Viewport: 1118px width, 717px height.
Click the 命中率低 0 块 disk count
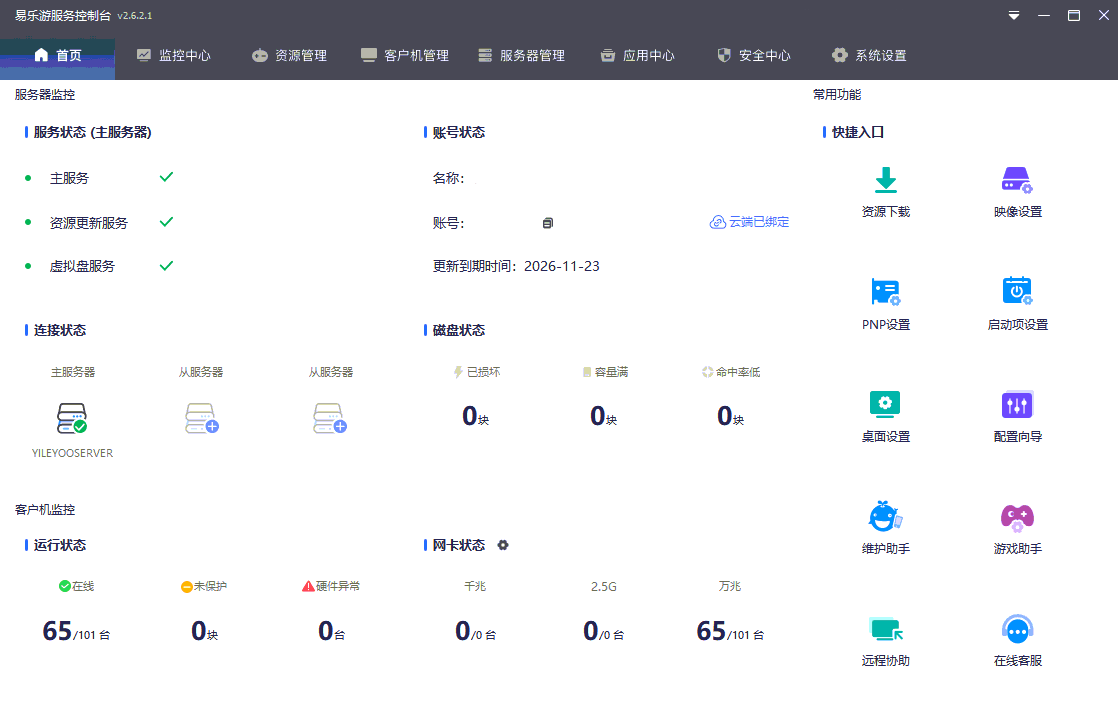730,416
